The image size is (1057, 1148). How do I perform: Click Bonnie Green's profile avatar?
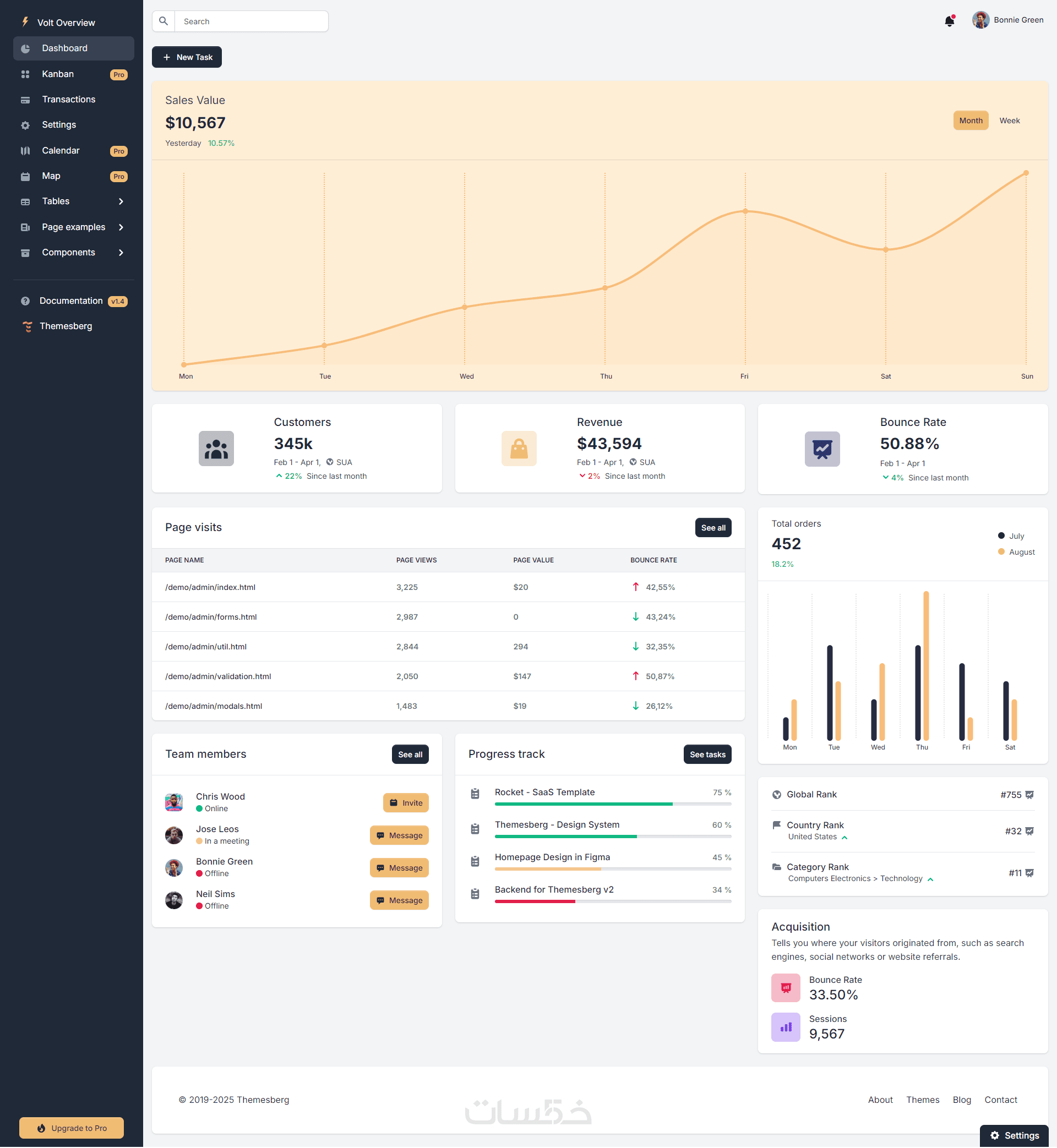pos(980,20)
